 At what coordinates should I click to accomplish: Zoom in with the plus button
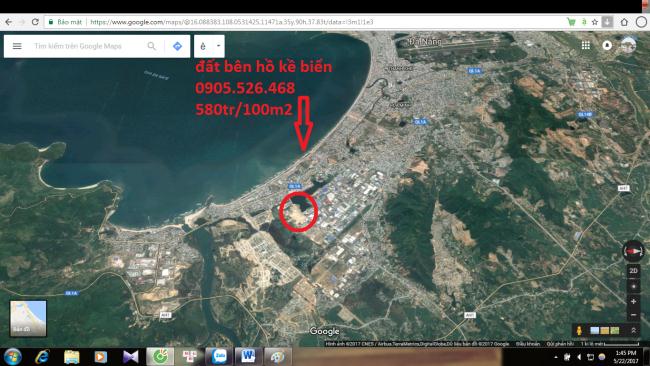coord(633,301)
